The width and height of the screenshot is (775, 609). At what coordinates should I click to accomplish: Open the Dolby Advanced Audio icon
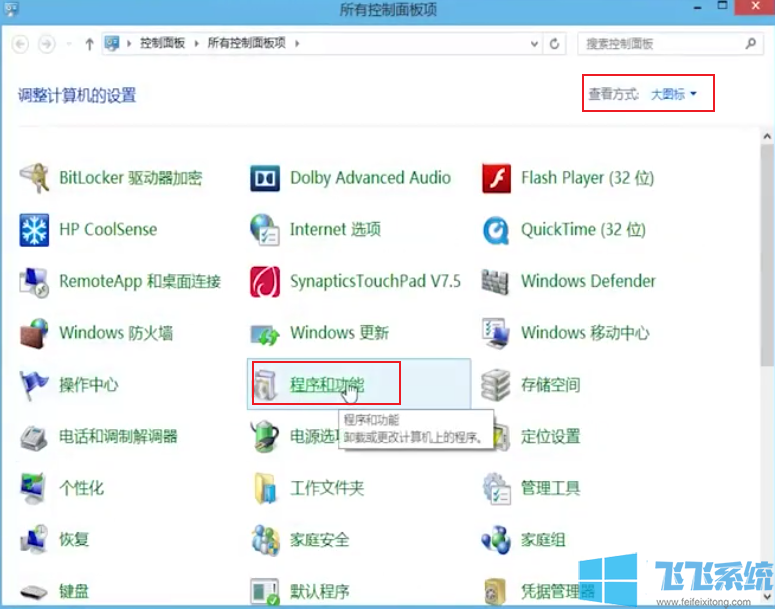(x=265, y=178)
